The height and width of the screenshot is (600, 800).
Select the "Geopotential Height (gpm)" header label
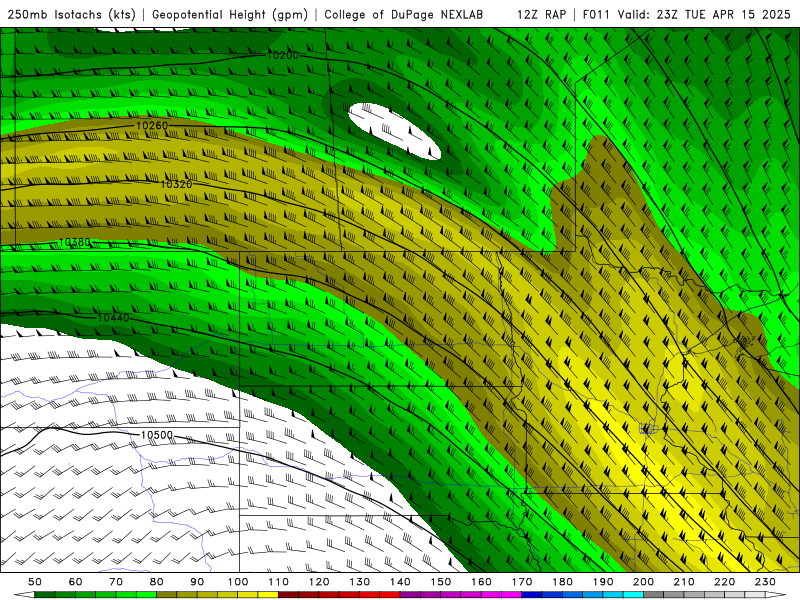tap(230, 14)
